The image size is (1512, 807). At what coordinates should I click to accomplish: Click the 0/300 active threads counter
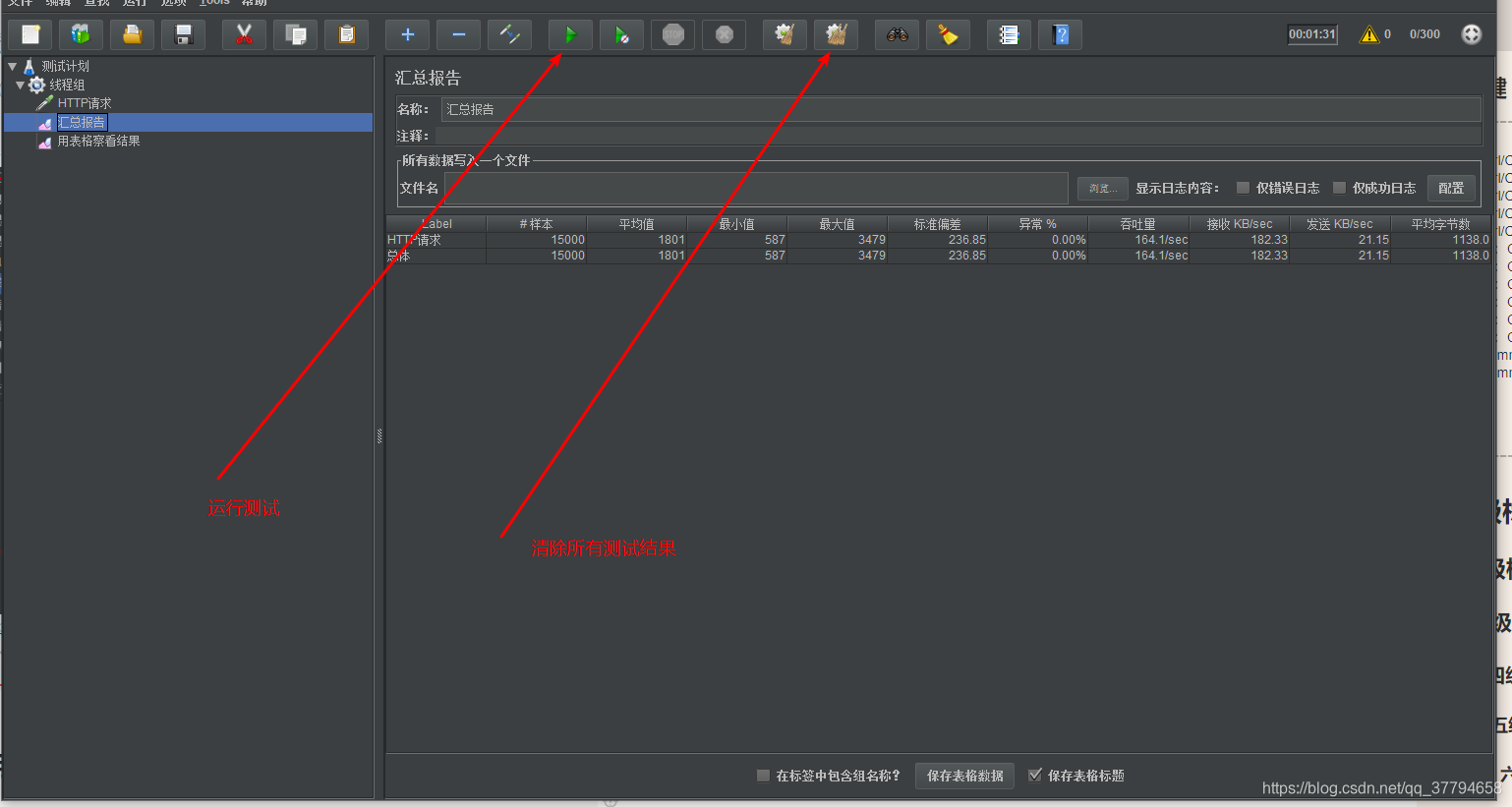1425,34
